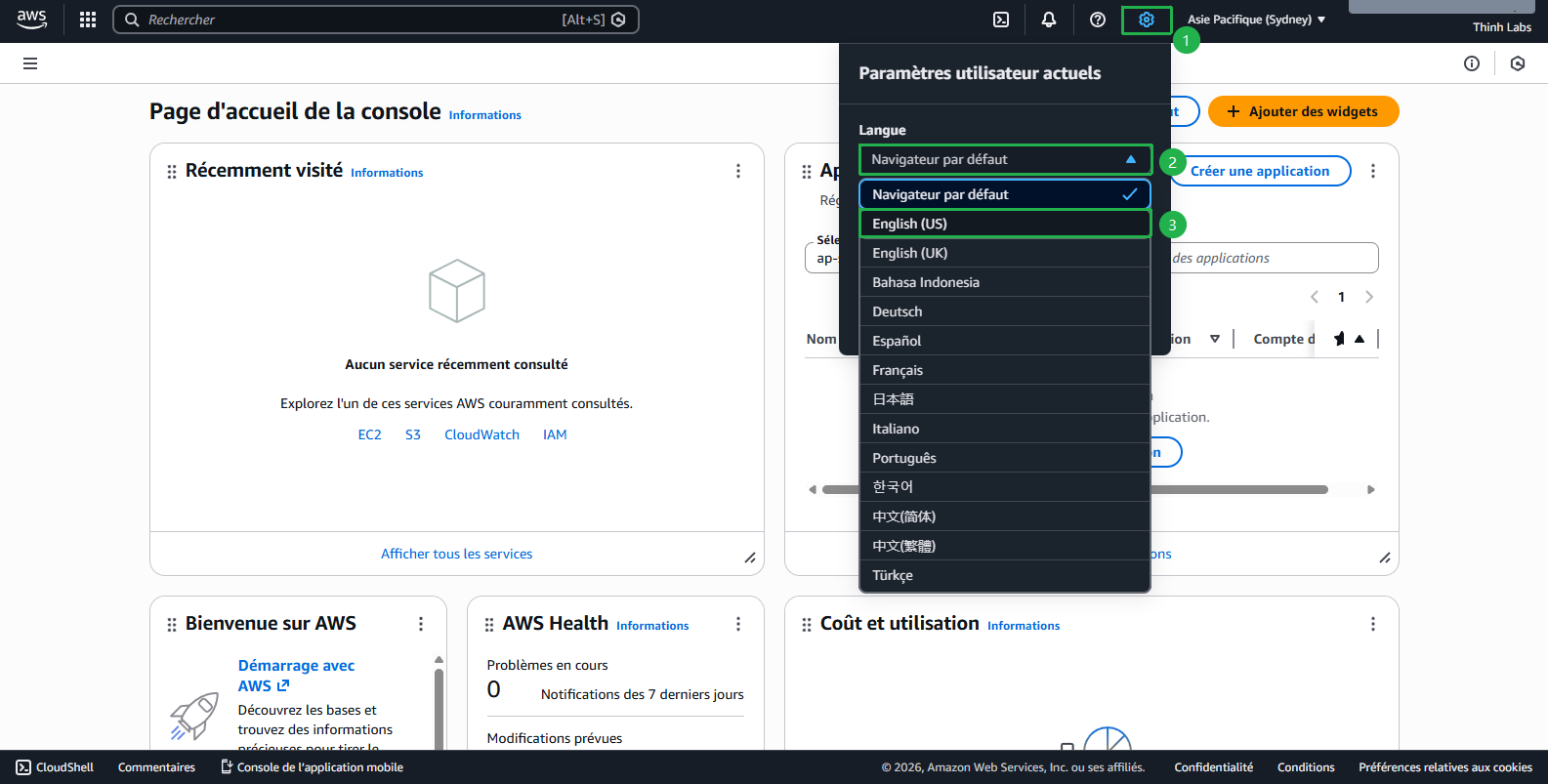
Task: Click the CloudShell icon in footer
Action: click(23, 767)
